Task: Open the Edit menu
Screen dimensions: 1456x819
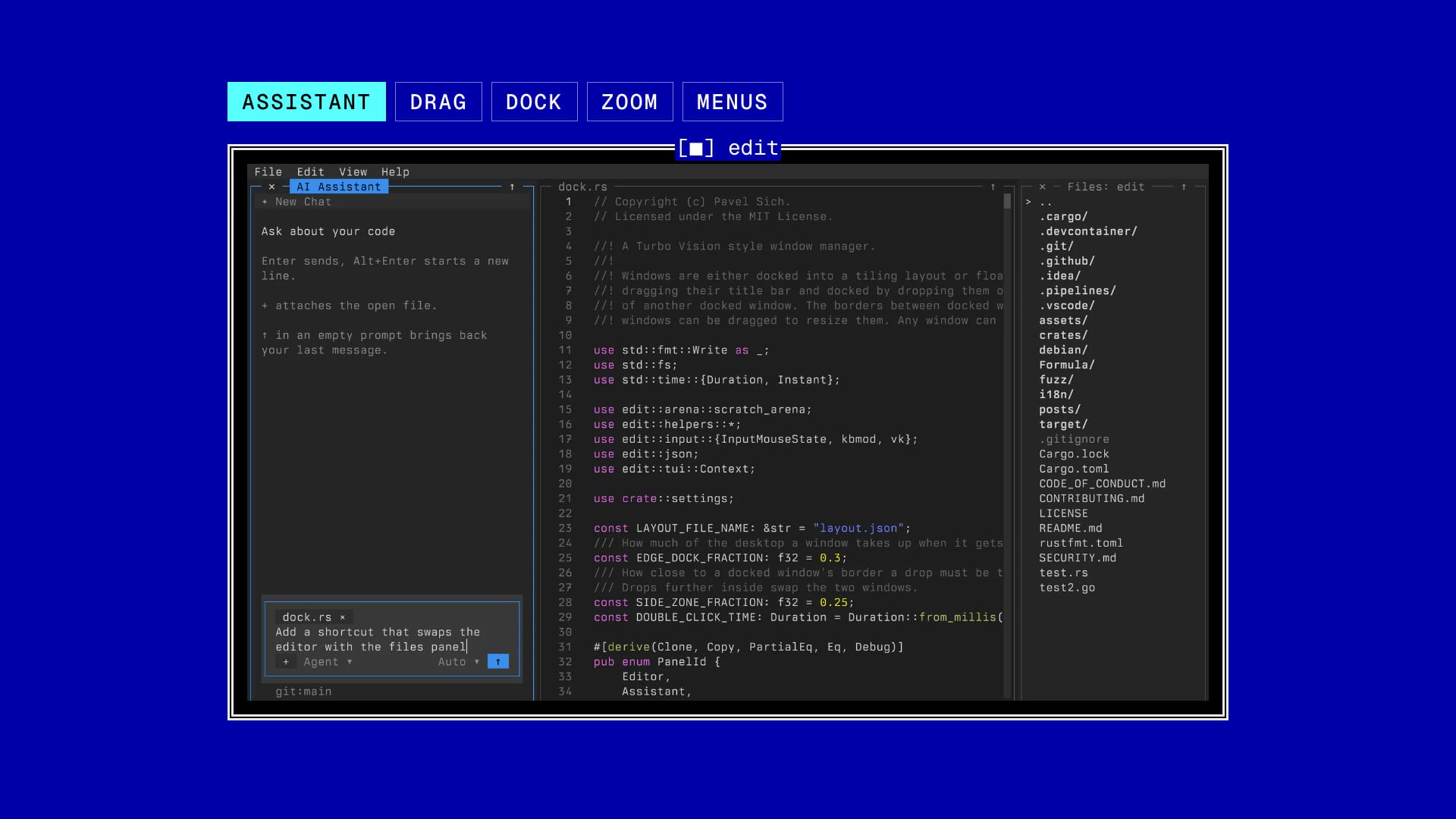Action: pos(310,172)
